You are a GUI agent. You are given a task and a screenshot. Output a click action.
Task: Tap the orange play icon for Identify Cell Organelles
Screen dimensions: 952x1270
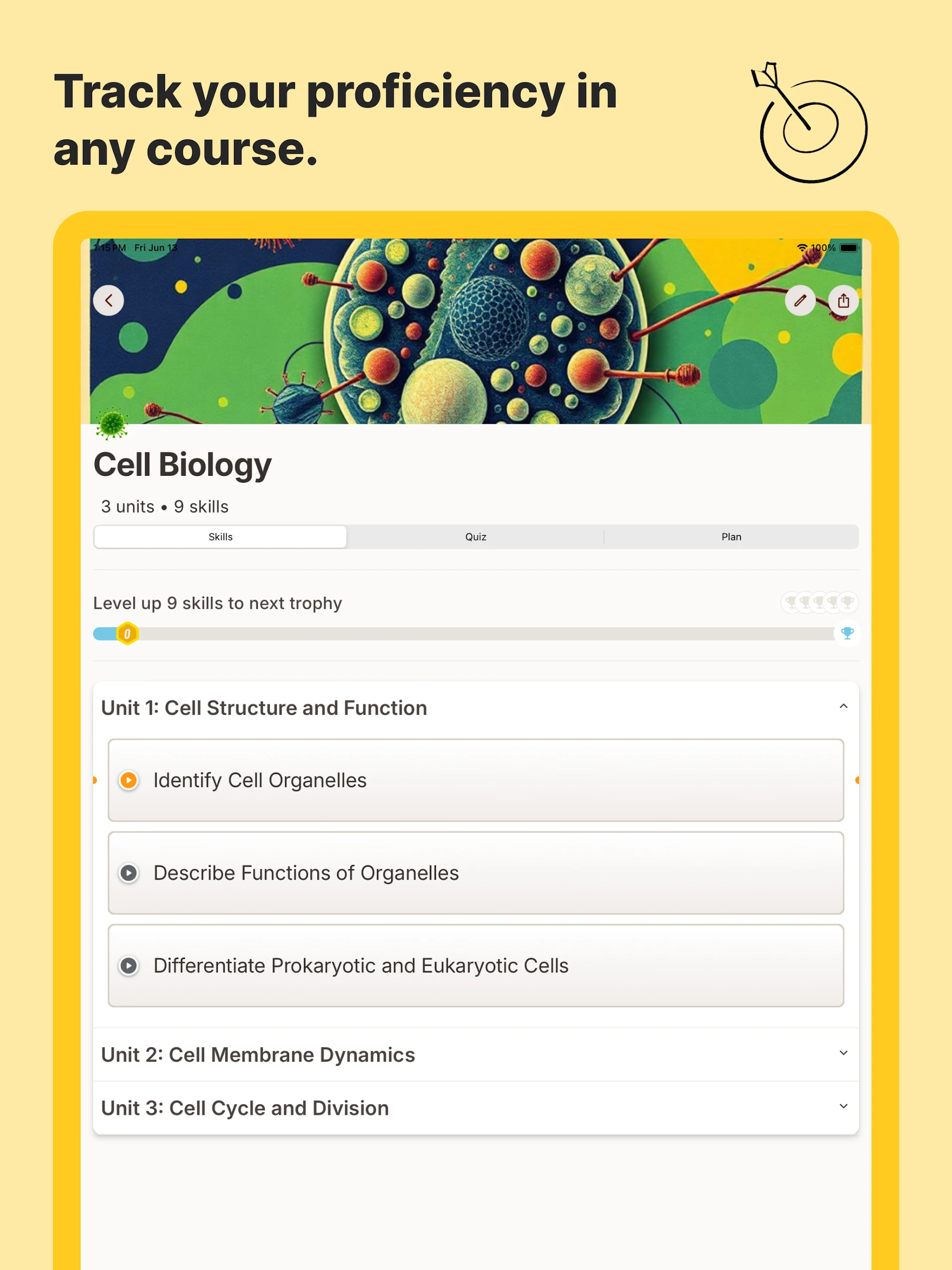click(x=128, y=780)
